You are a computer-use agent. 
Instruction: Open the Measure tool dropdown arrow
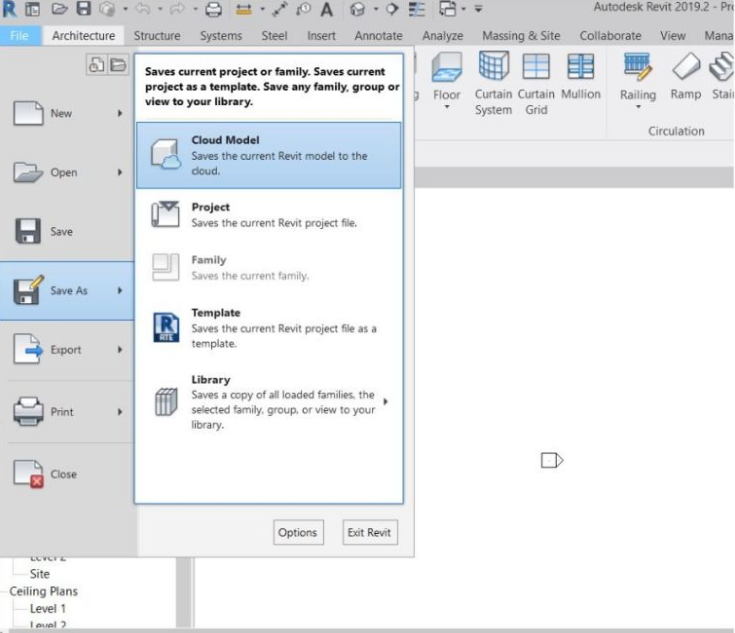click(x=262, y=9)
